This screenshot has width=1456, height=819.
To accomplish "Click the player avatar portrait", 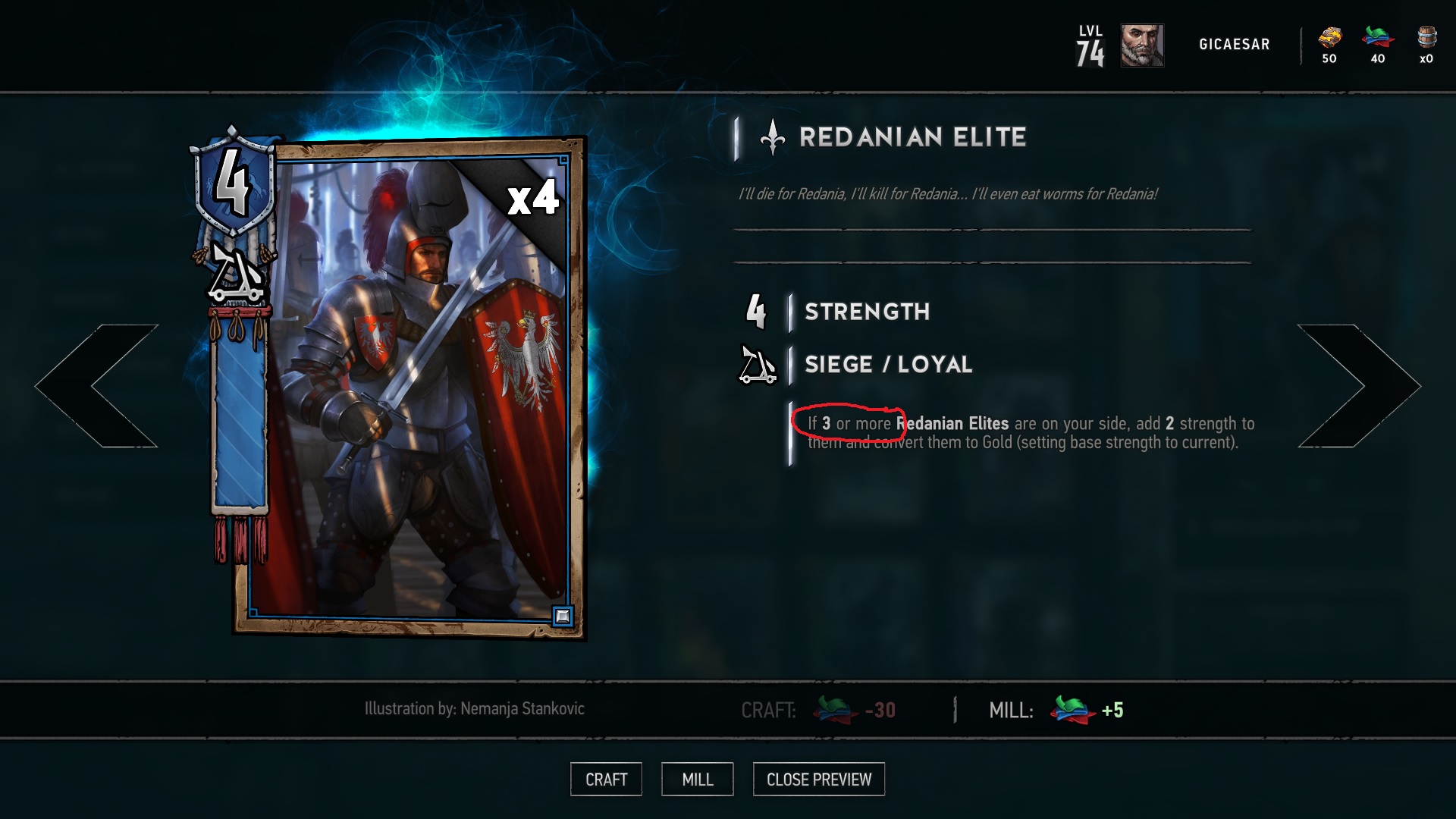I will click(1142, 45).
